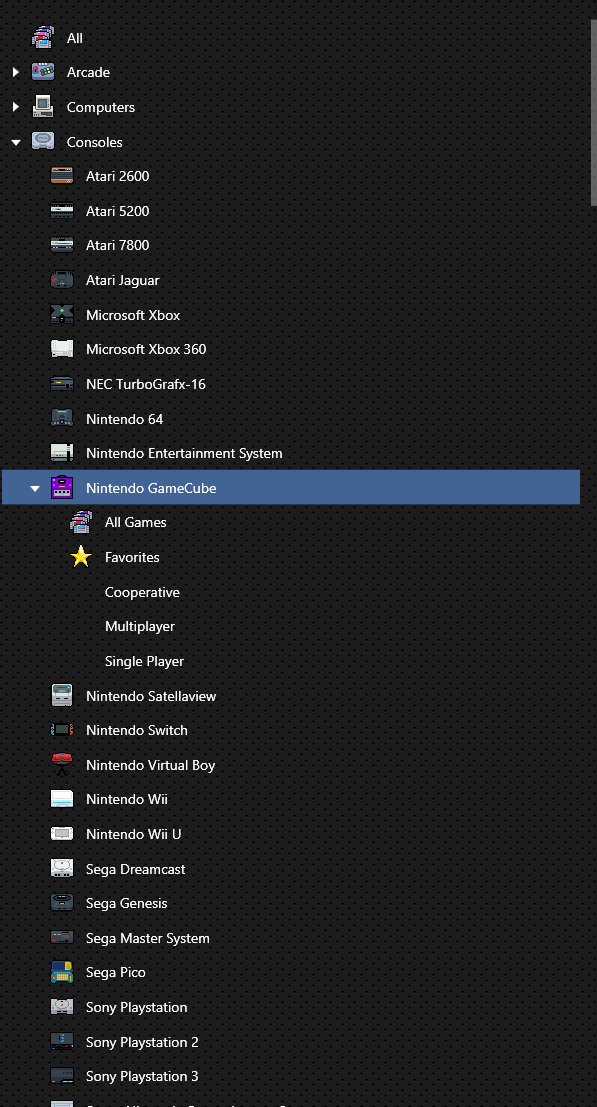Open the Single Player playlist
Viewport: 597px width, 1107px height.
[x=144, y=662]
